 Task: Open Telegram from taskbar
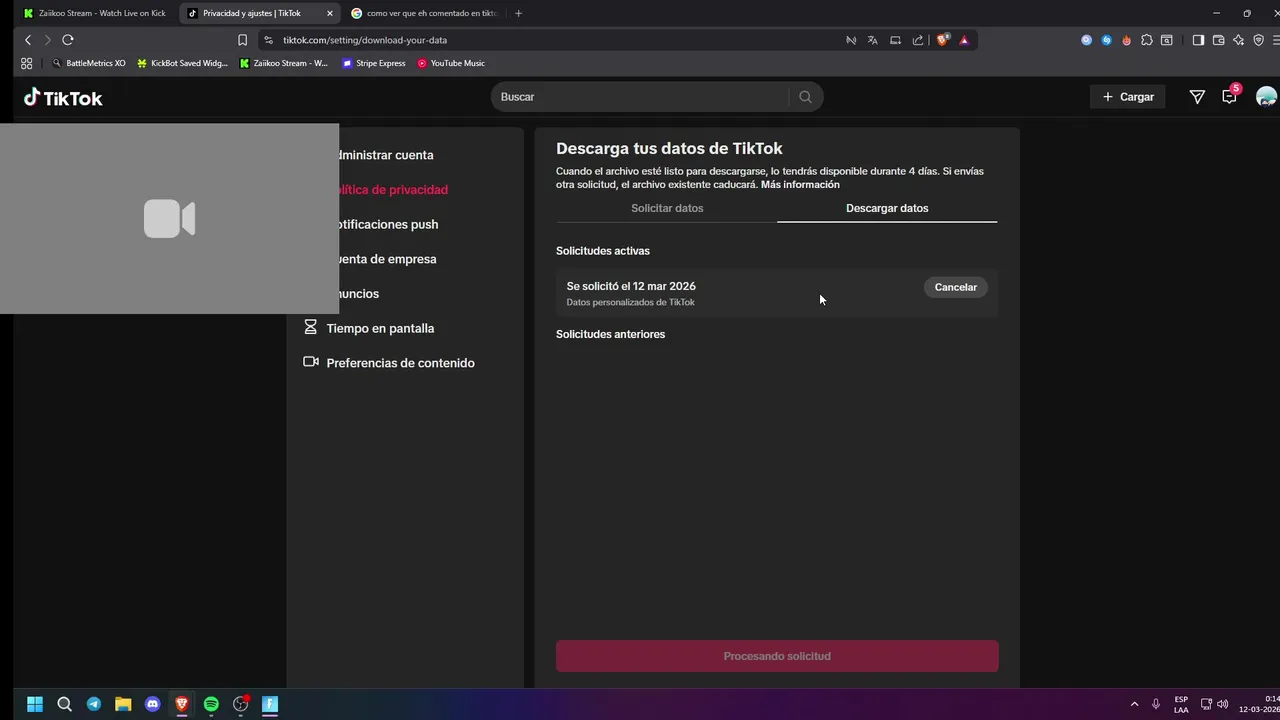[94, 704]
